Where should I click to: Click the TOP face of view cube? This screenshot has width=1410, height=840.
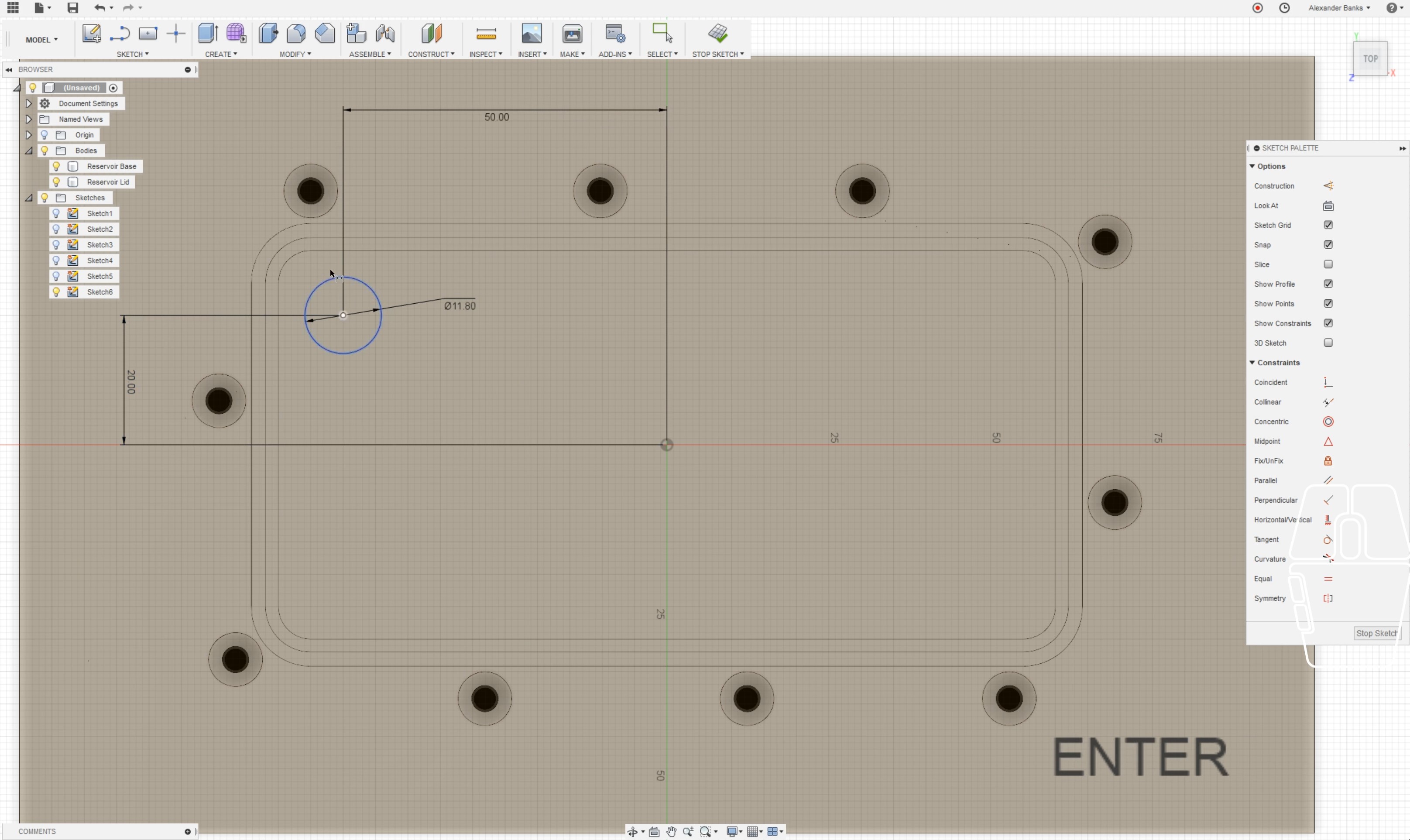[x=1369, y=59]
